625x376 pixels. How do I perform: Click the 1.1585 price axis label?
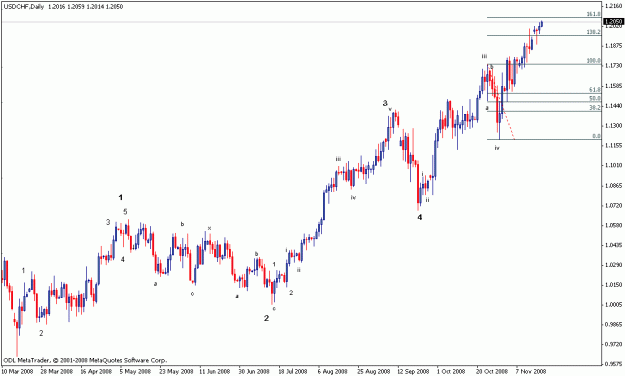click(614, 85)
